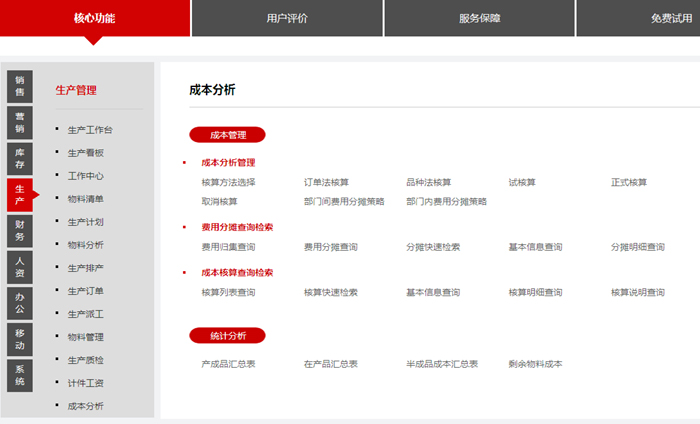Choose 生产排产 in the left menu
Image resolution: width=700 pixels, height=424 pixels.
tap(85, 268)
